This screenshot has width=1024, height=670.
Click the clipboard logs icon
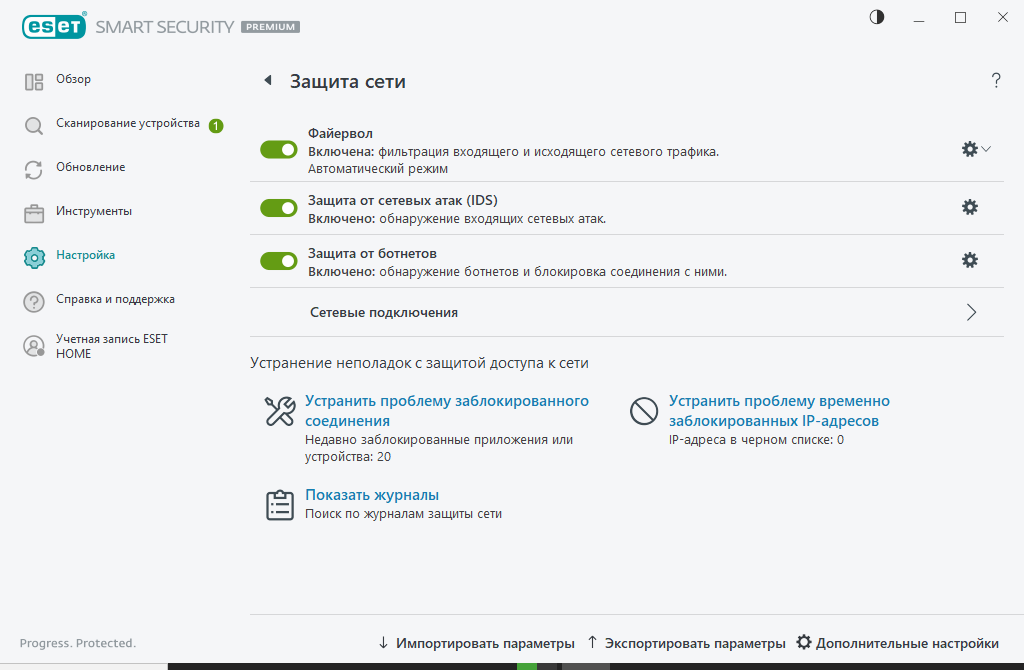[x=280, y=505]
